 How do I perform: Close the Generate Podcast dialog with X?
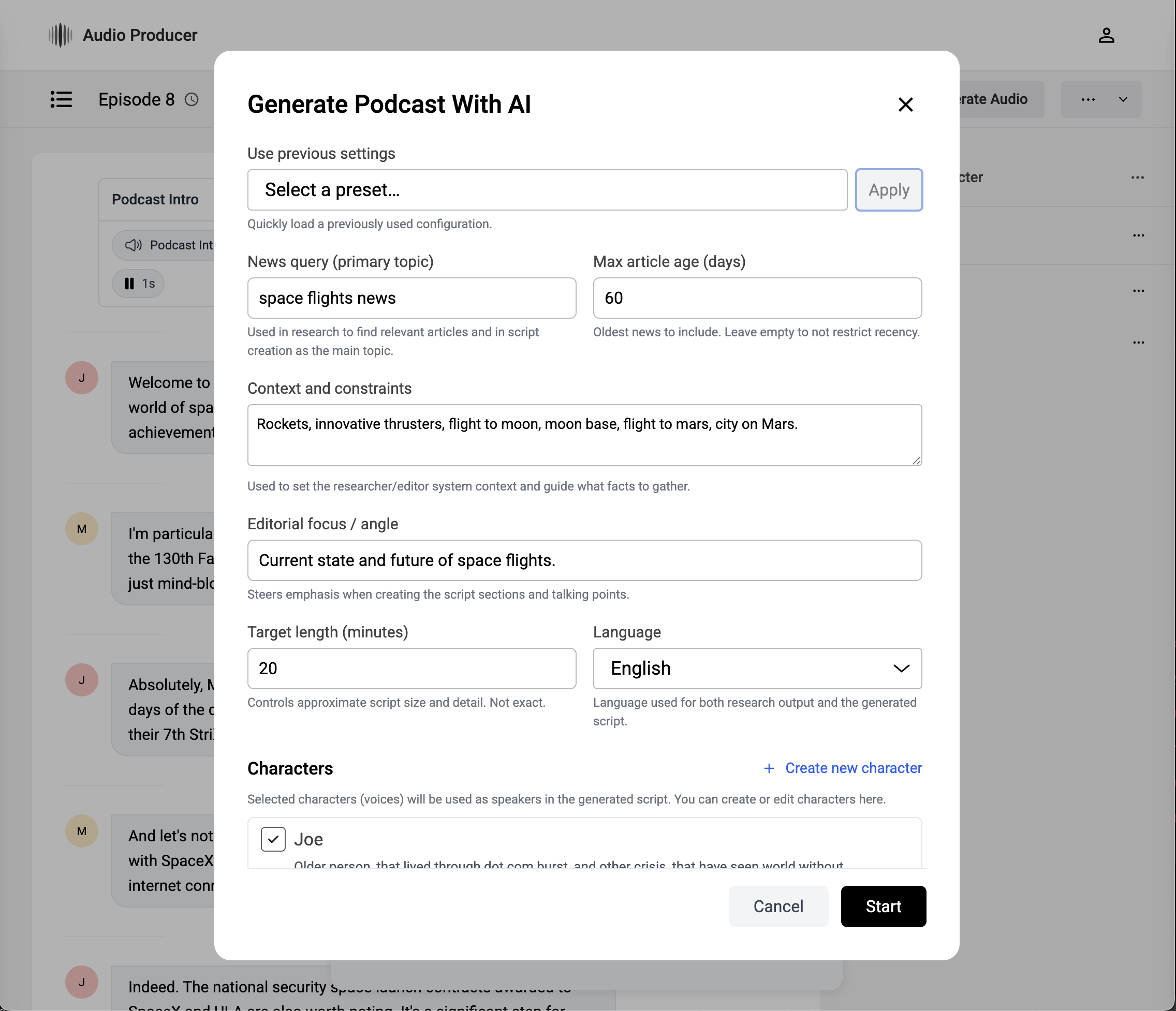click(905, 105)
